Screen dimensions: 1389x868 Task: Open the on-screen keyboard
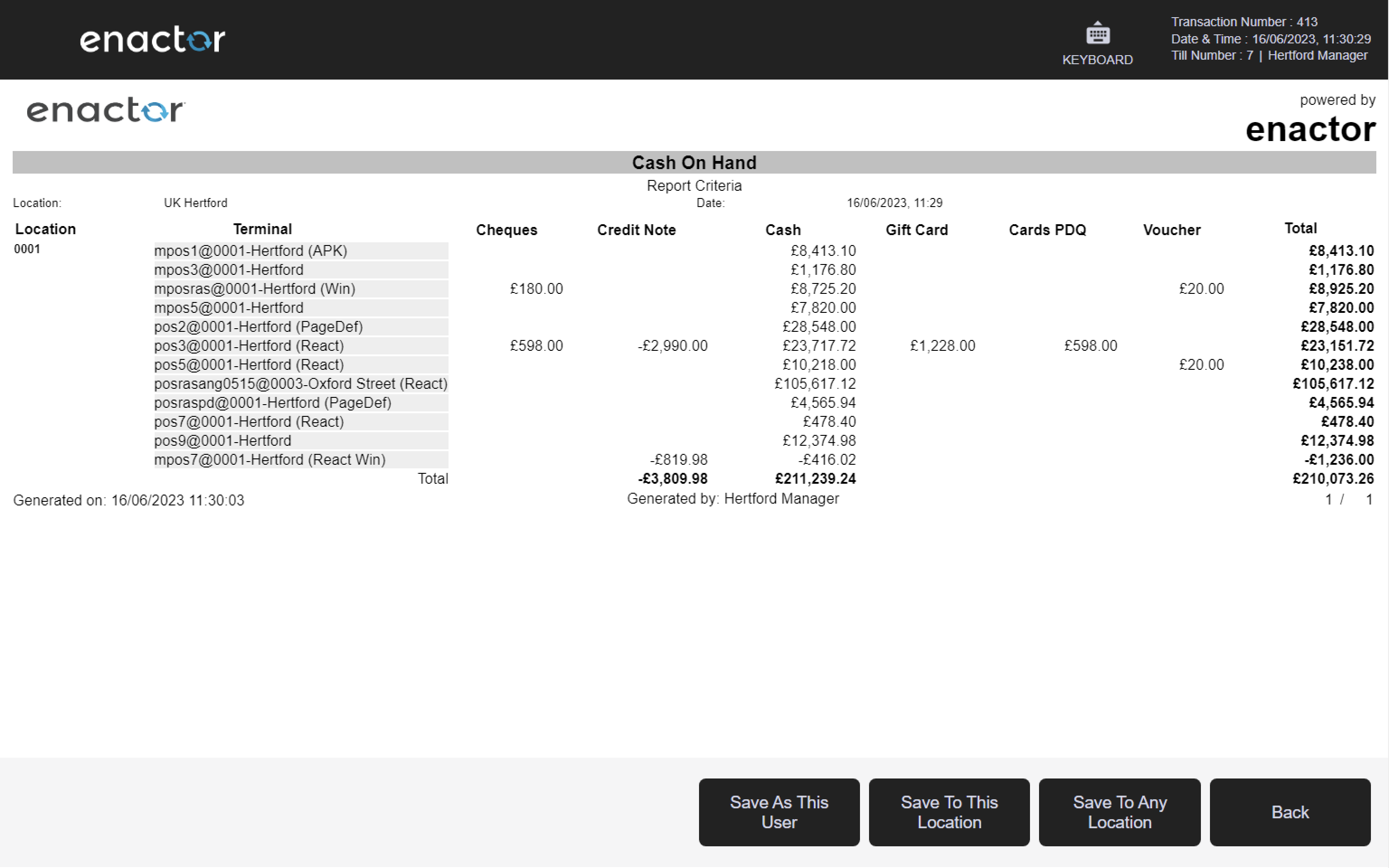(1097, 41)
